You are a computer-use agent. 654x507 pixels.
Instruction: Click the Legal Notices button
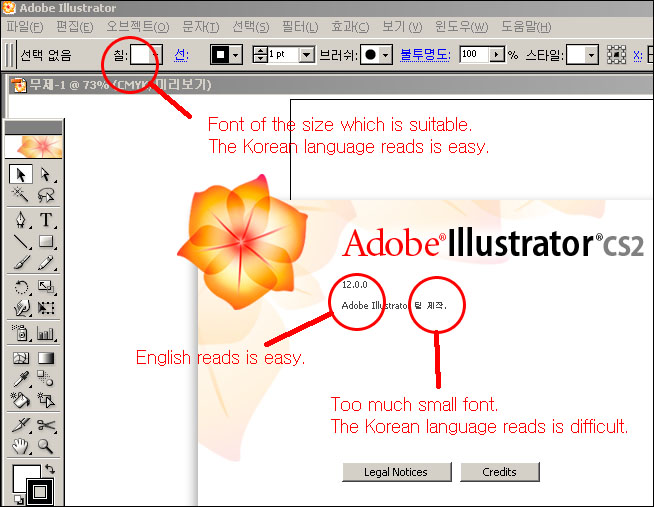[x=397, y=472]
